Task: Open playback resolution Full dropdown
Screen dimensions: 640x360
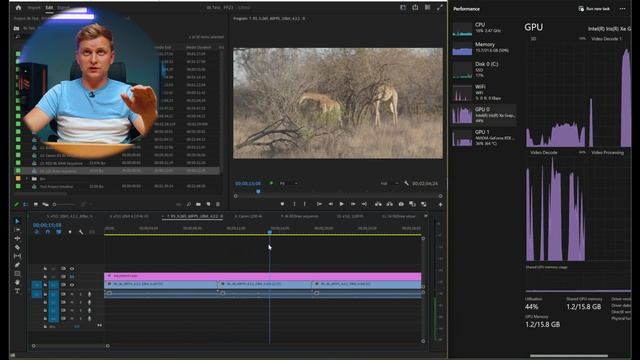Action: click(389, 184)
